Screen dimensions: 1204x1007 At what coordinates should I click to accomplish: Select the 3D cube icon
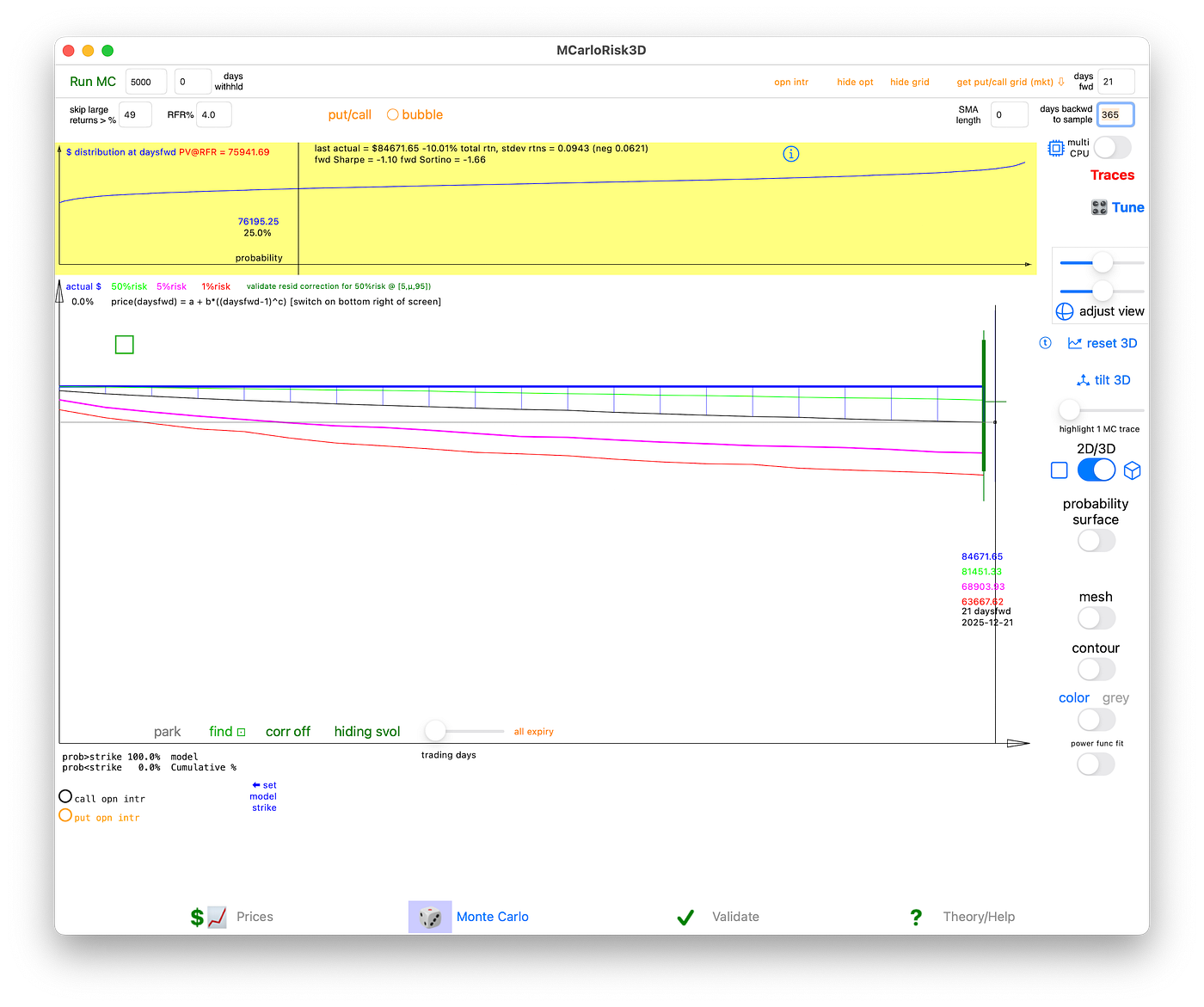[x=1133, y=470]
